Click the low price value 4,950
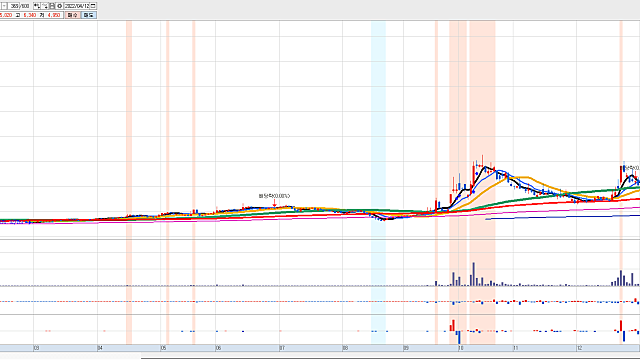This screenshot has width=640, height=360. coord(54,15)
